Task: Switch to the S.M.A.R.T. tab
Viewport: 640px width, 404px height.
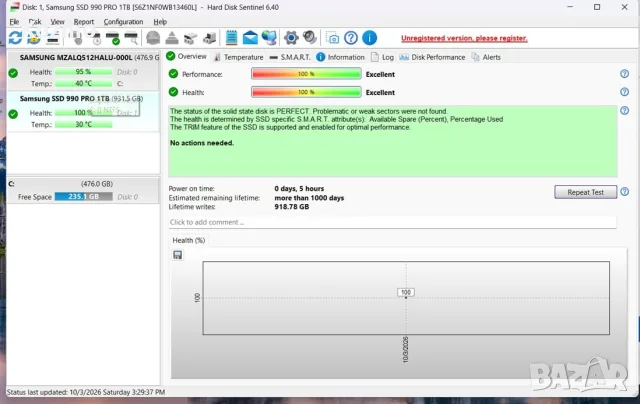Action: click(x=290, y=57)
